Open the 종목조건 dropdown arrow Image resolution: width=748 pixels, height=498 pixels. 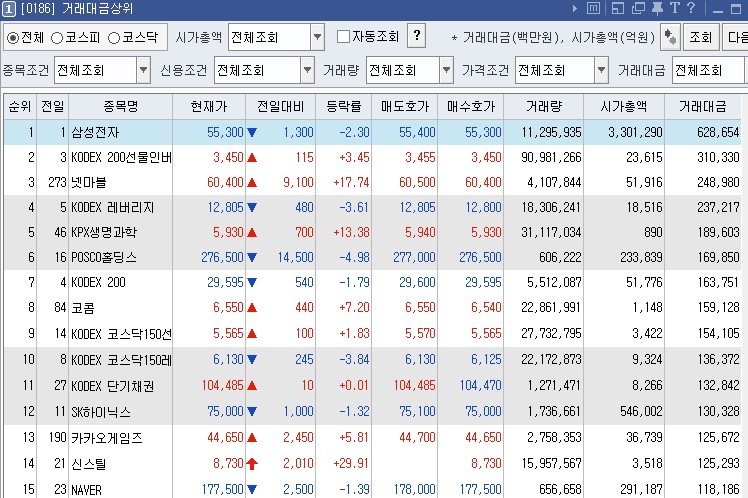[143, 70]
